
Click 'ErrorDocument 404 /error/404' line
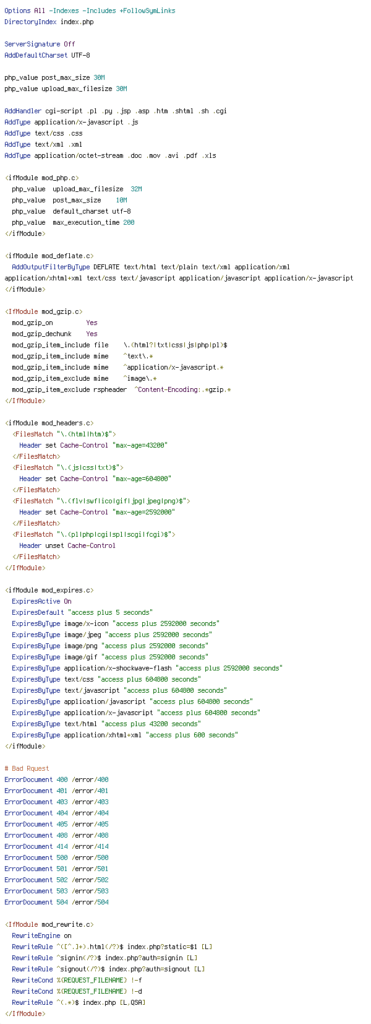[x=56, y=813]
